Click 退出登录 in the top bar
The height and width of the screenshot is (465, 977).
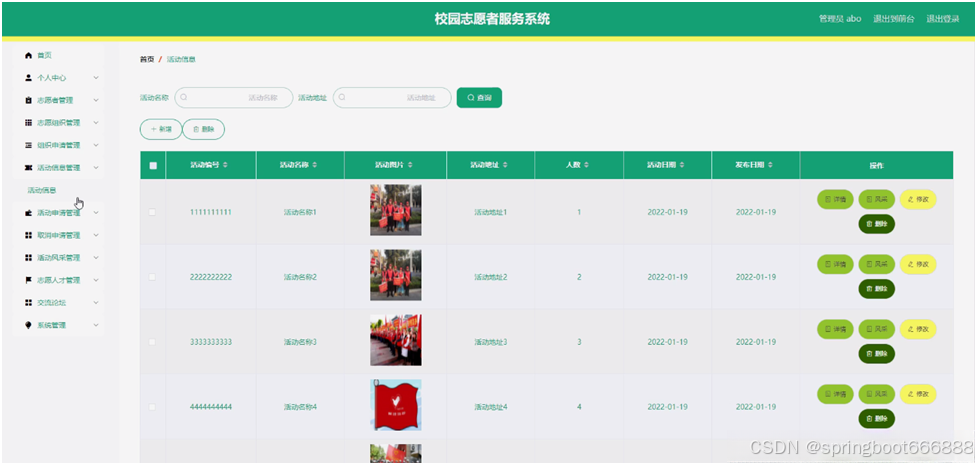[x=942, y=19]
